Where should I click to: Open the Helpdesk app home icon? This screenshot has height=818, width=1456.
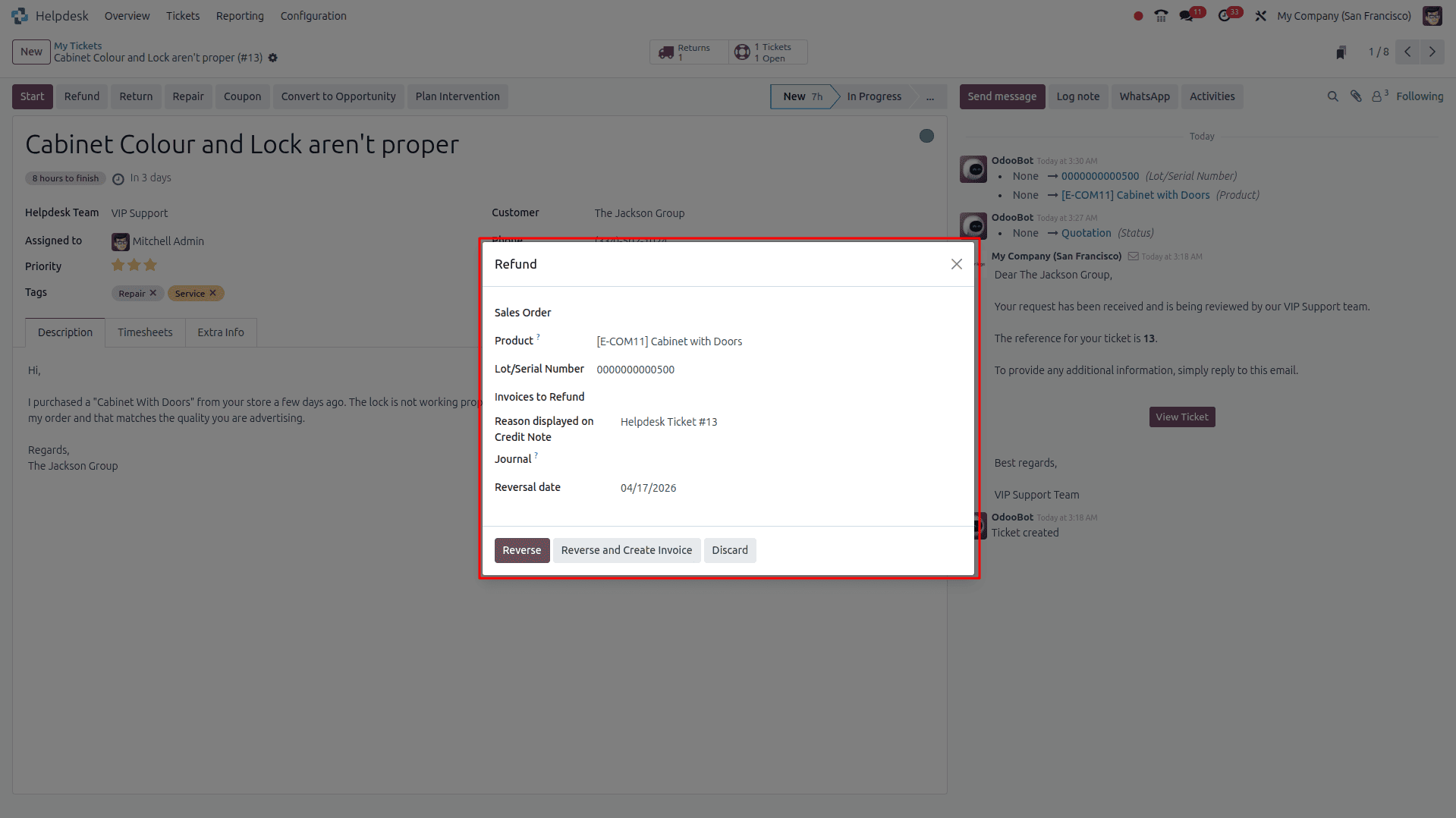(x=20, y=16)
